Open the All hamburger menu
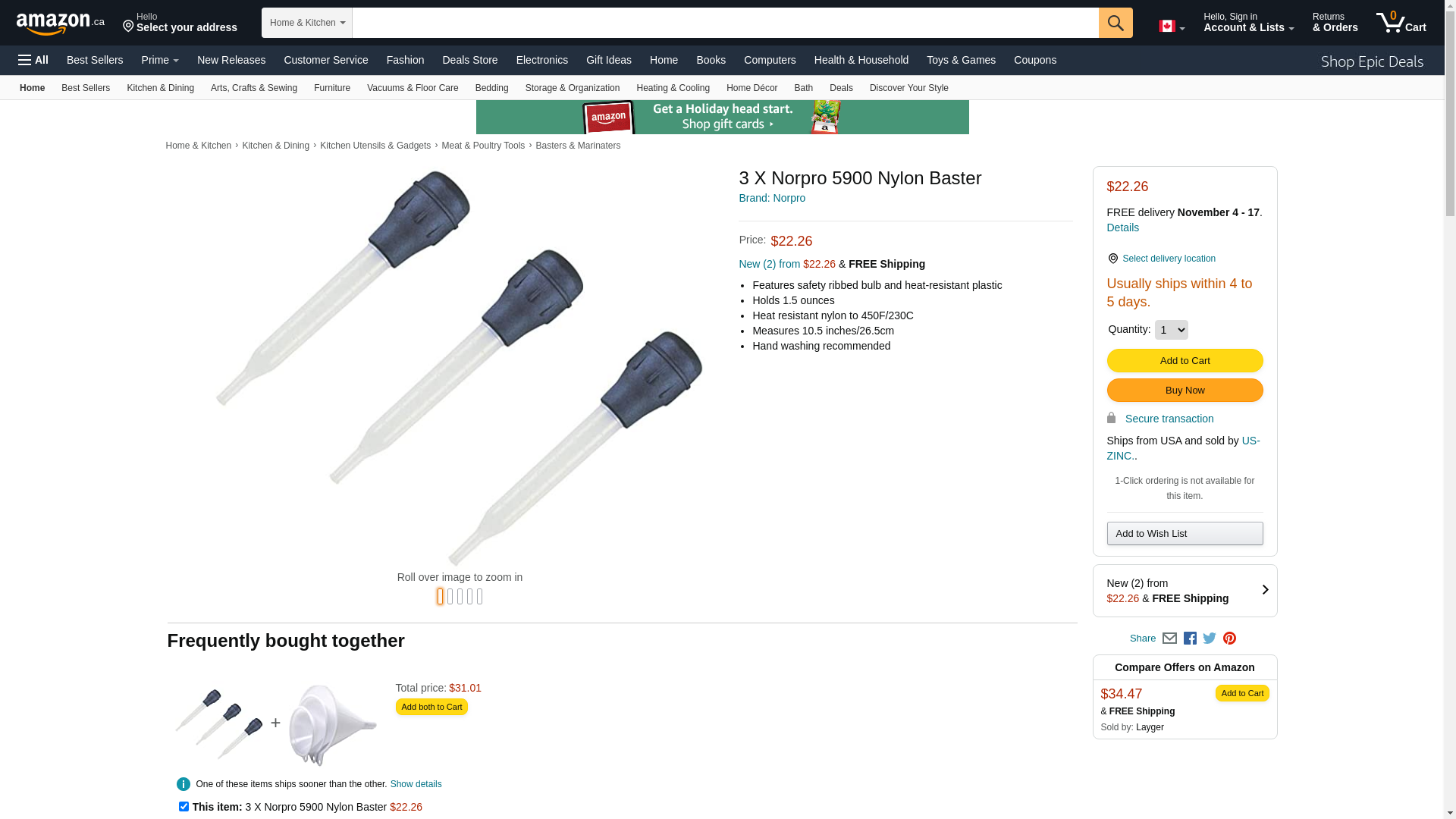Viewport: 1456px width, 819px height. click(33, 60)
